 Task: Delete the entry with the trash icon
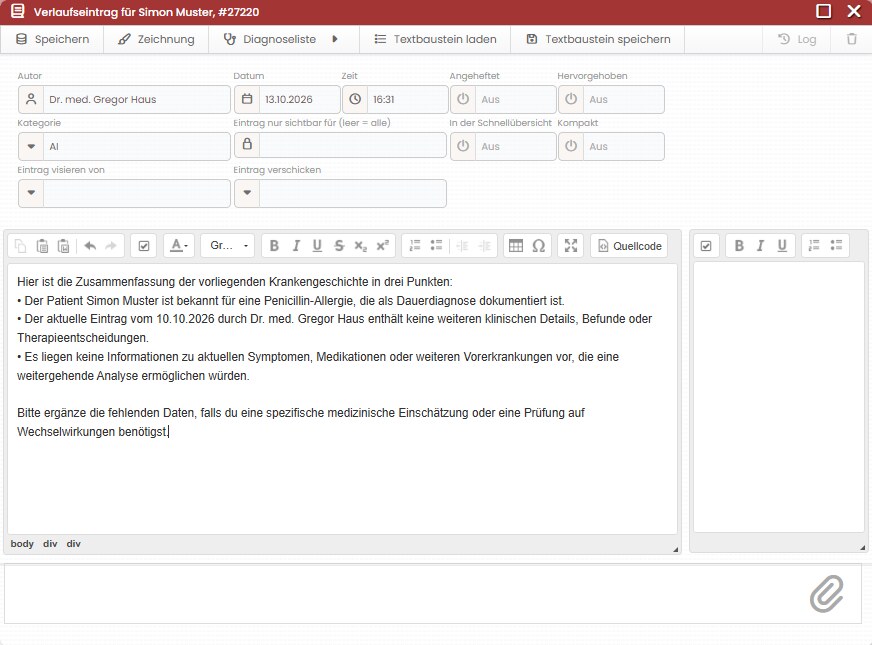pyautogui.click(x=851, y=39)
